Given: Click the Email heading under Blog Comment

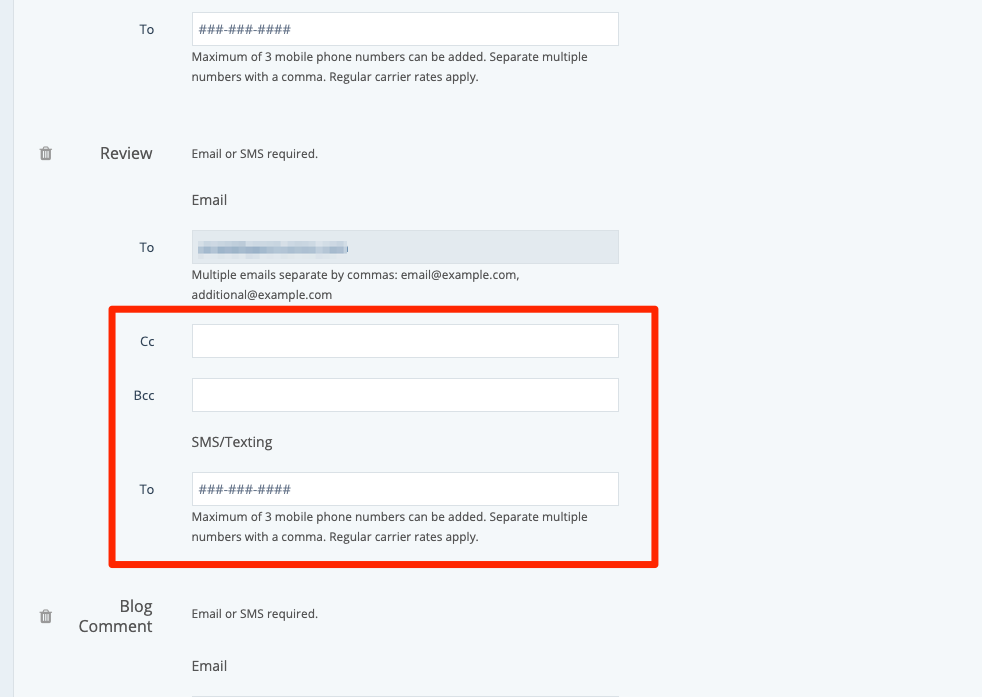Looking at the screenshot, I should [209, 666].
